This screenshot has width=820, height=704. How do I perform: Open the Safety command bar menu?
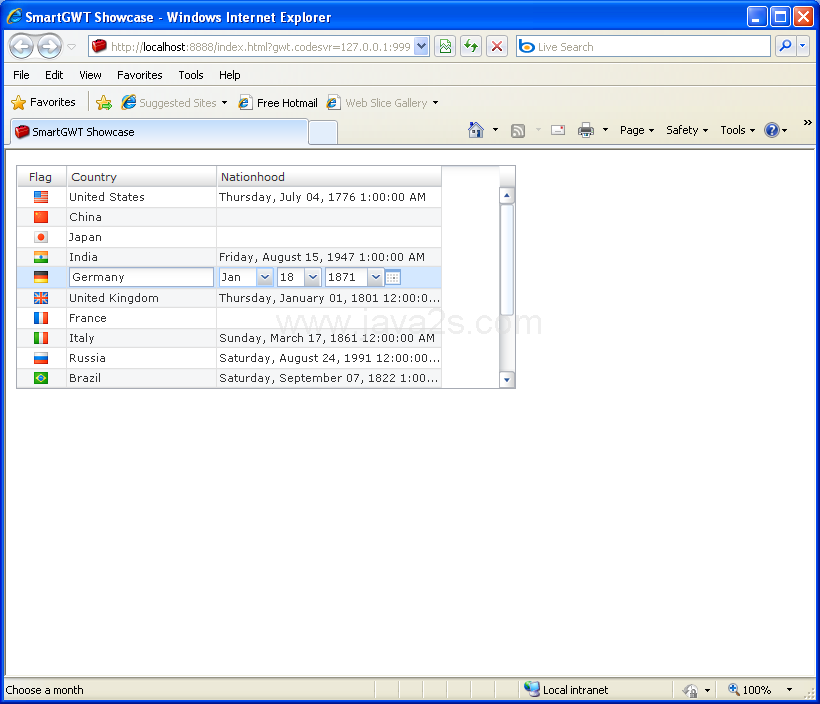point(687,130)
